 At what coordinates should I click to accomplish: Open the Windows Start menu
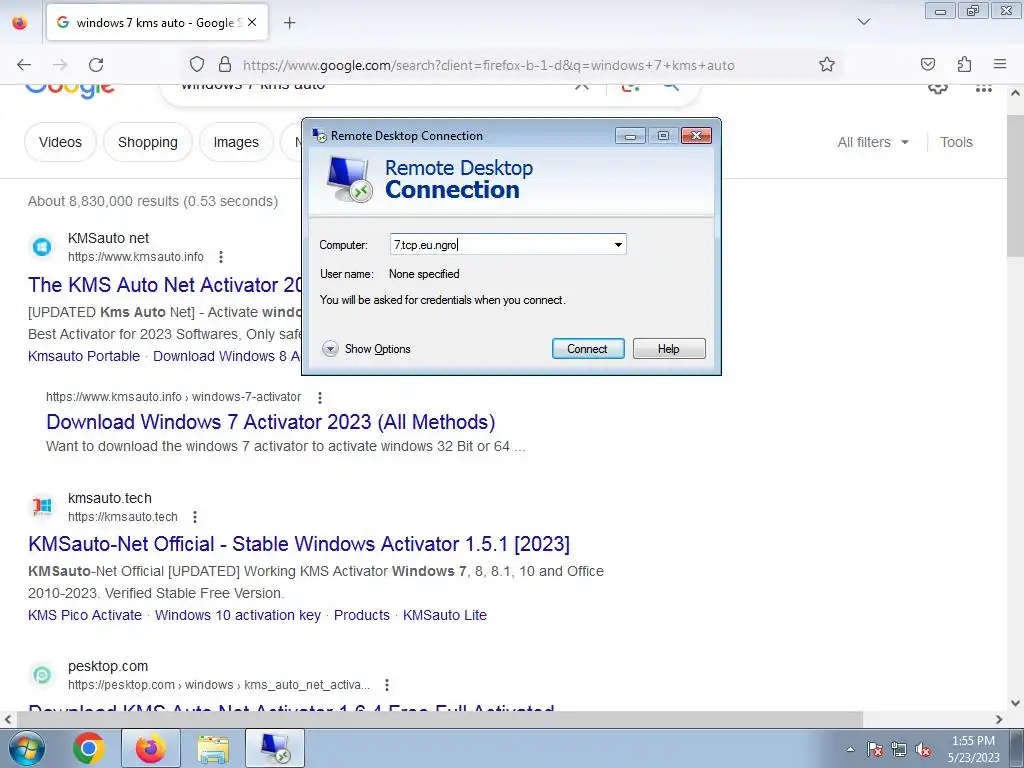tap(25, 748)
